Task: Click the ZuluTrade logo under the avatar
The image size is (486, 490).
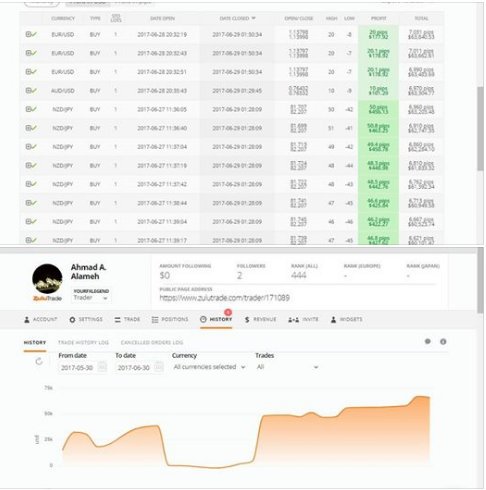Action: [x=47, y=298]
